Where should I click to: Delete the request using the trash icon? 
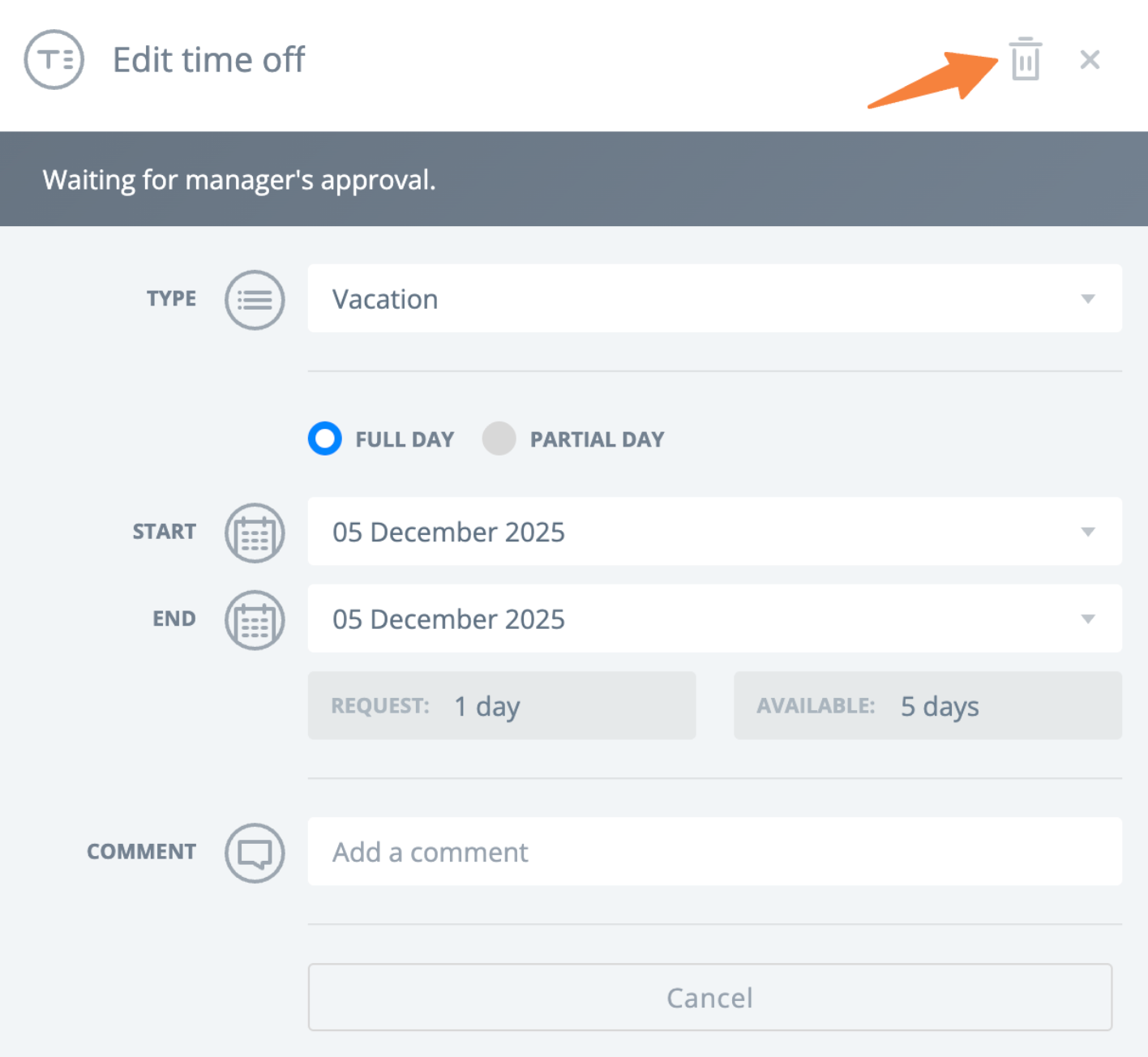pos(1025,60)
